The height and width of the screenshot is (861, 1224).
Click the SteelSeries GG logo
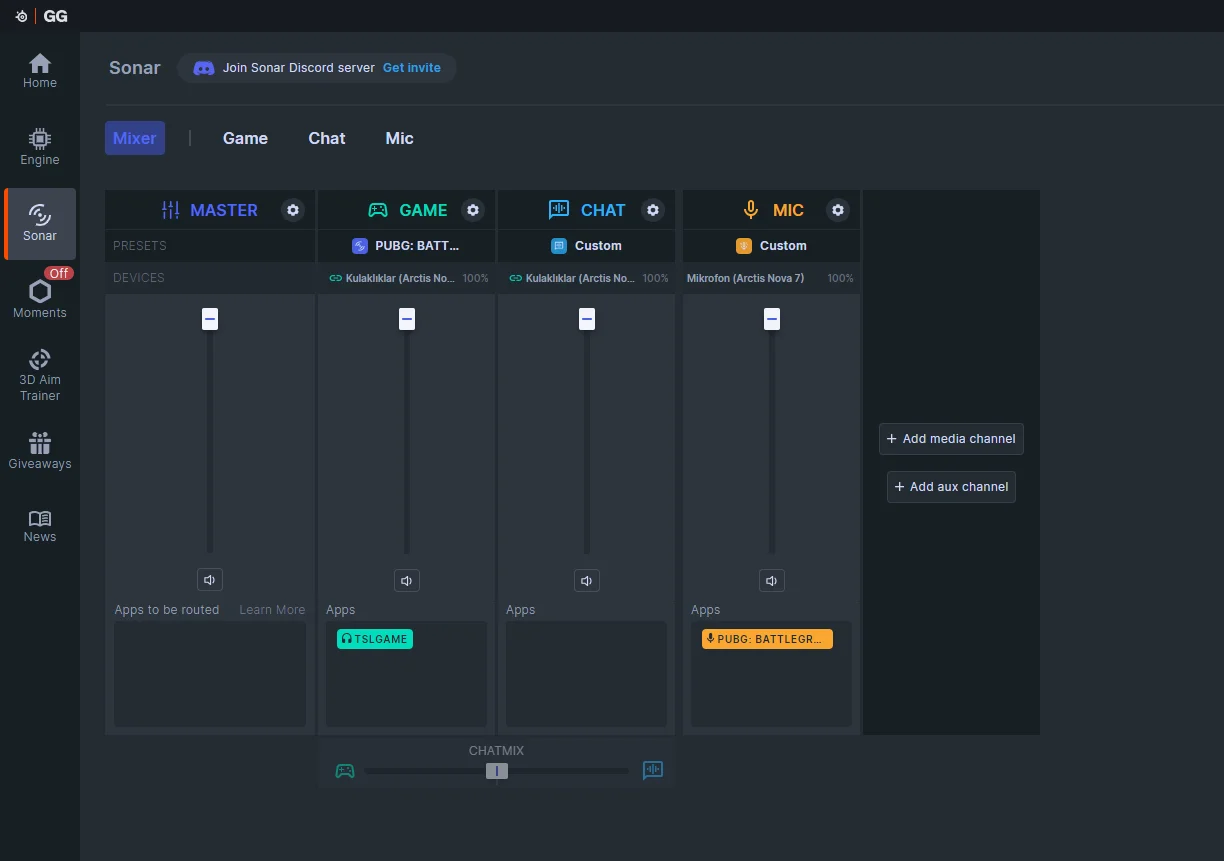(x=41, y=16)
